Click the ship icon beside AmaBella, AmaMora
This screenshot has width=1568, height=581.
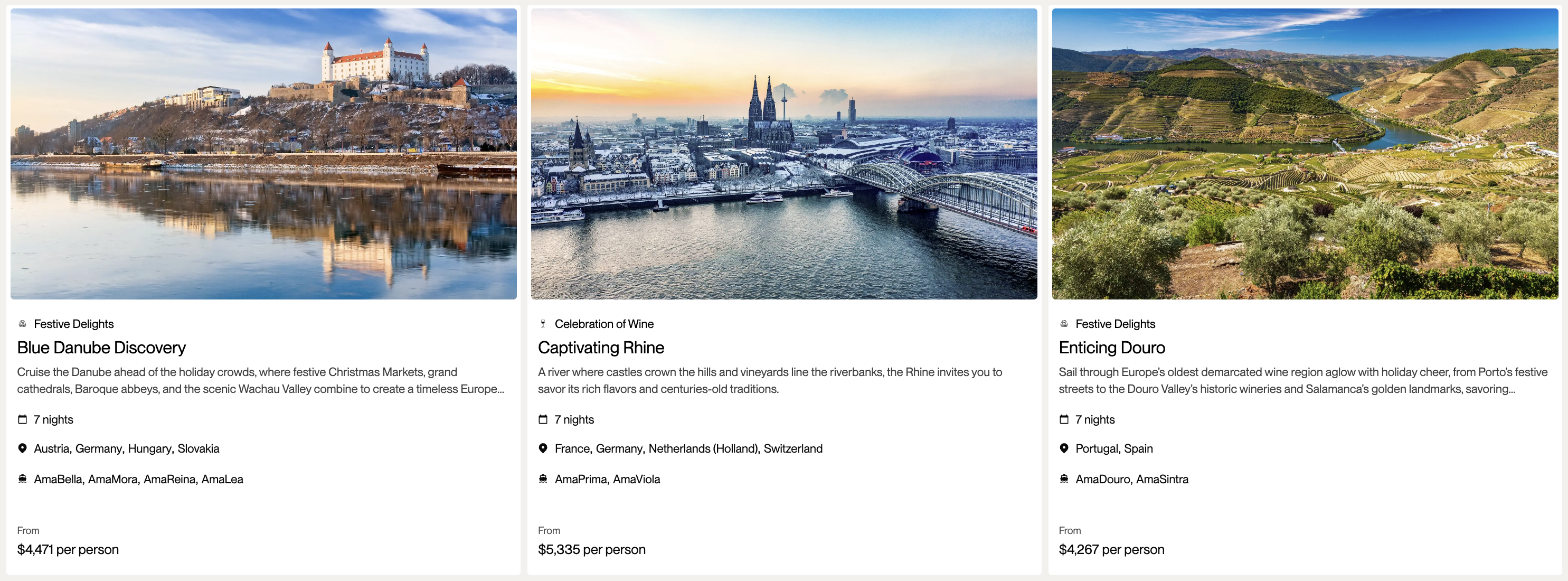pyautogui.click(x=23, y=479)
